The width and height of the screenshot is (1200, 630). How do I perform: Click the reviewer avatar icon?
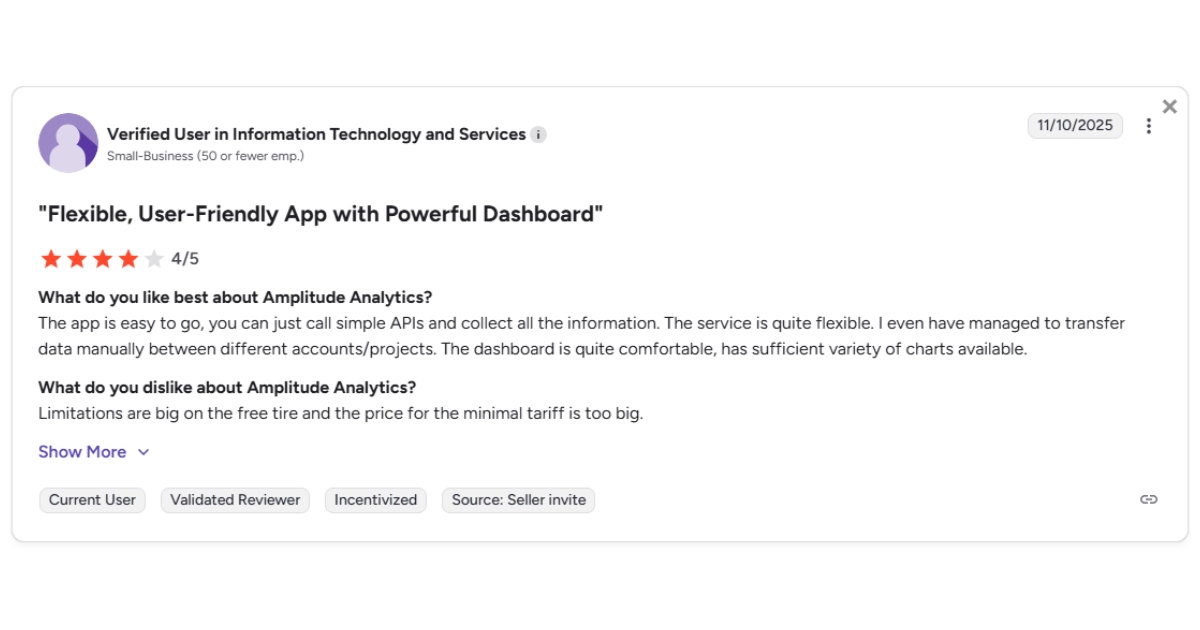pos(68,143)
